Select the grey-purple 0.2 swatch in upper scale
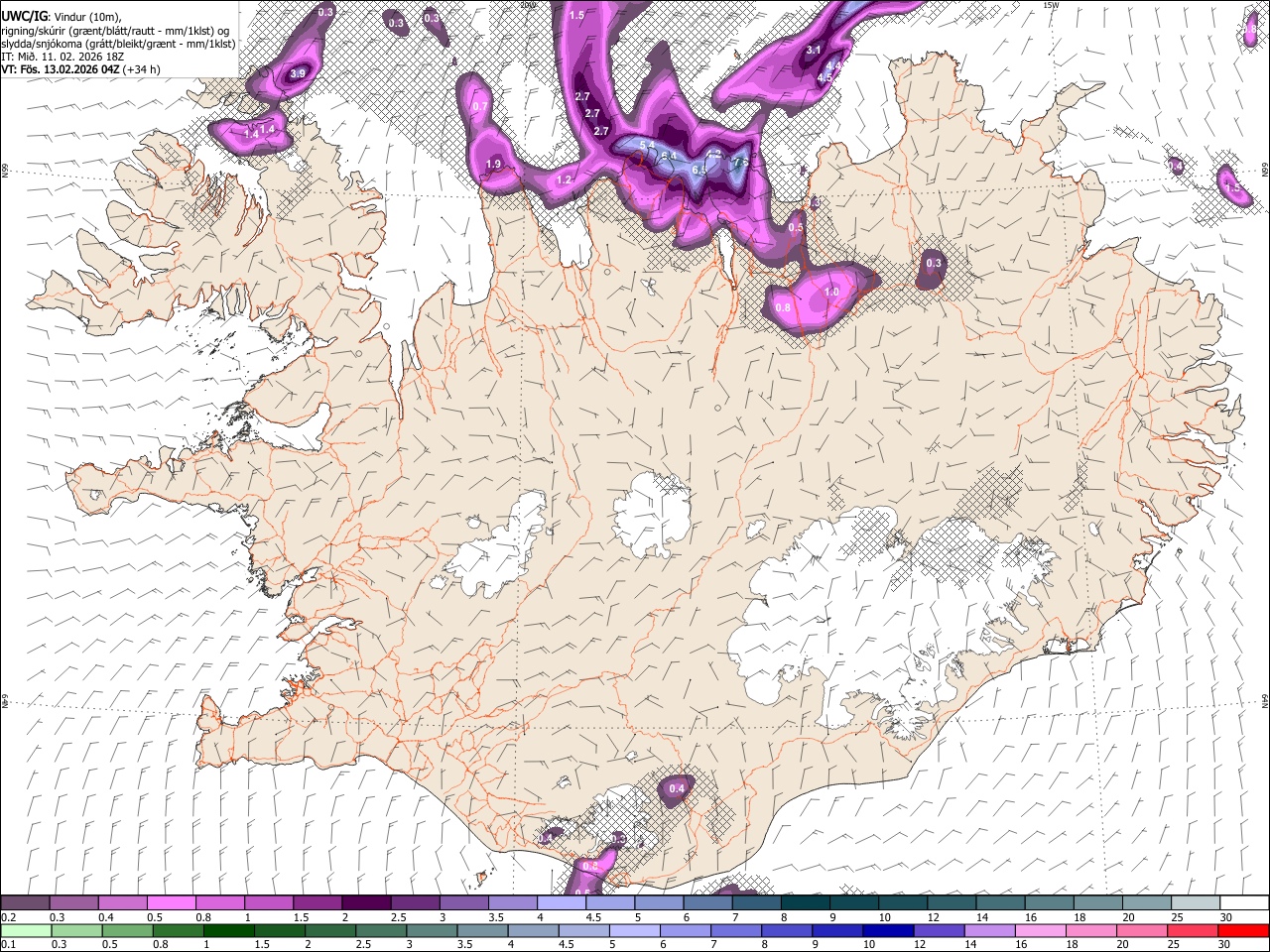 (26, 903)
